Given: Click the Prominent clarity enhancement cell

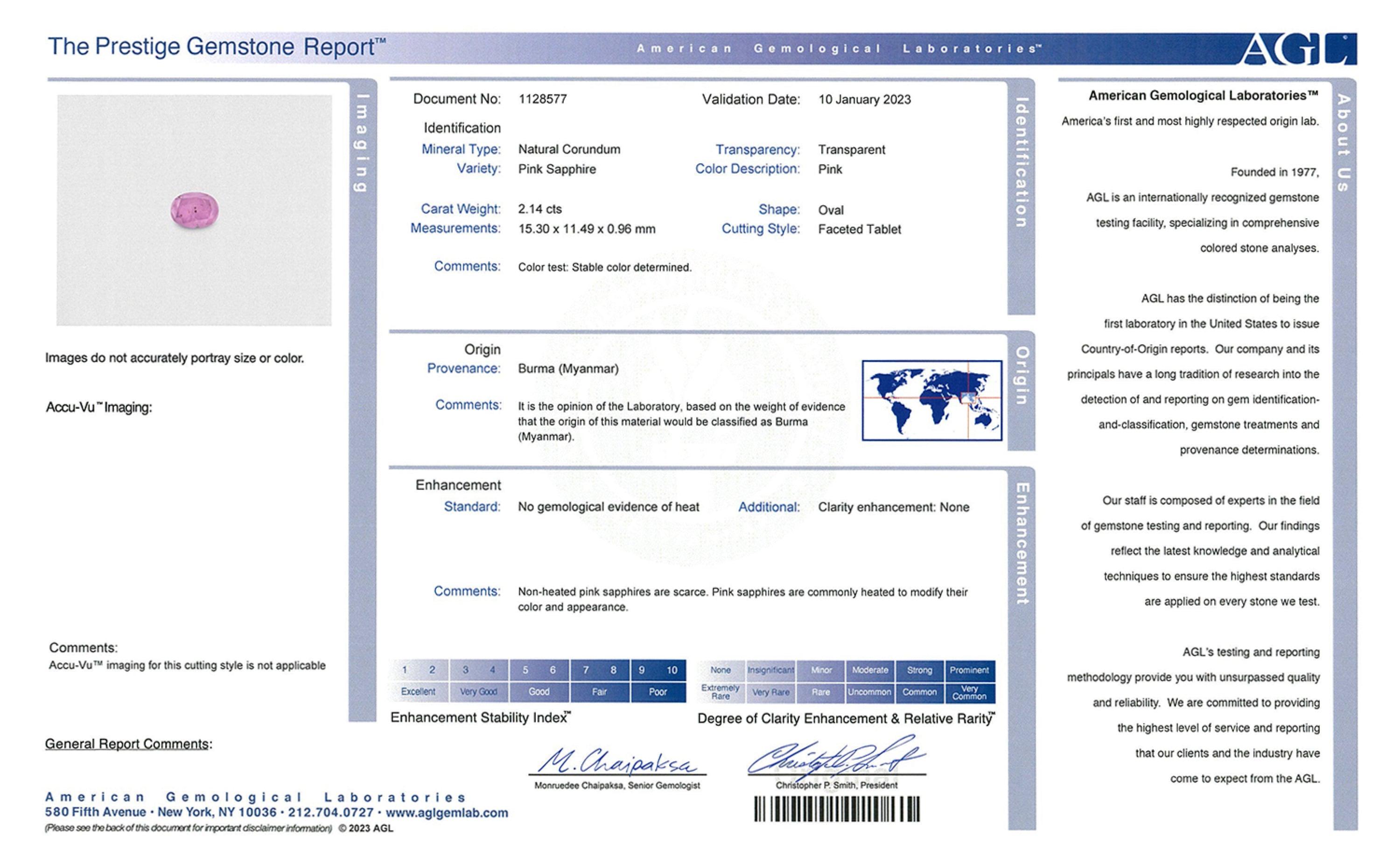Looking at the screenshot, I should (969, 670).
